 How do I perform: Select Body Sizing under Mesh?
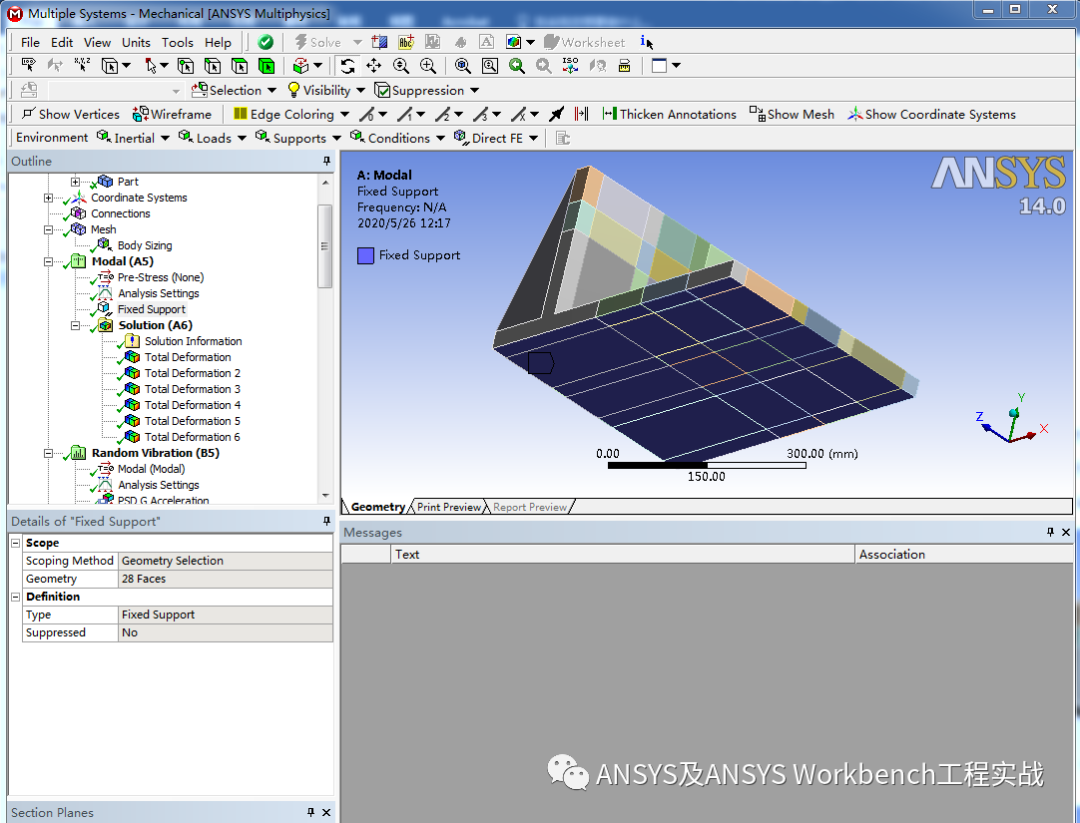[x=145, y=246]
